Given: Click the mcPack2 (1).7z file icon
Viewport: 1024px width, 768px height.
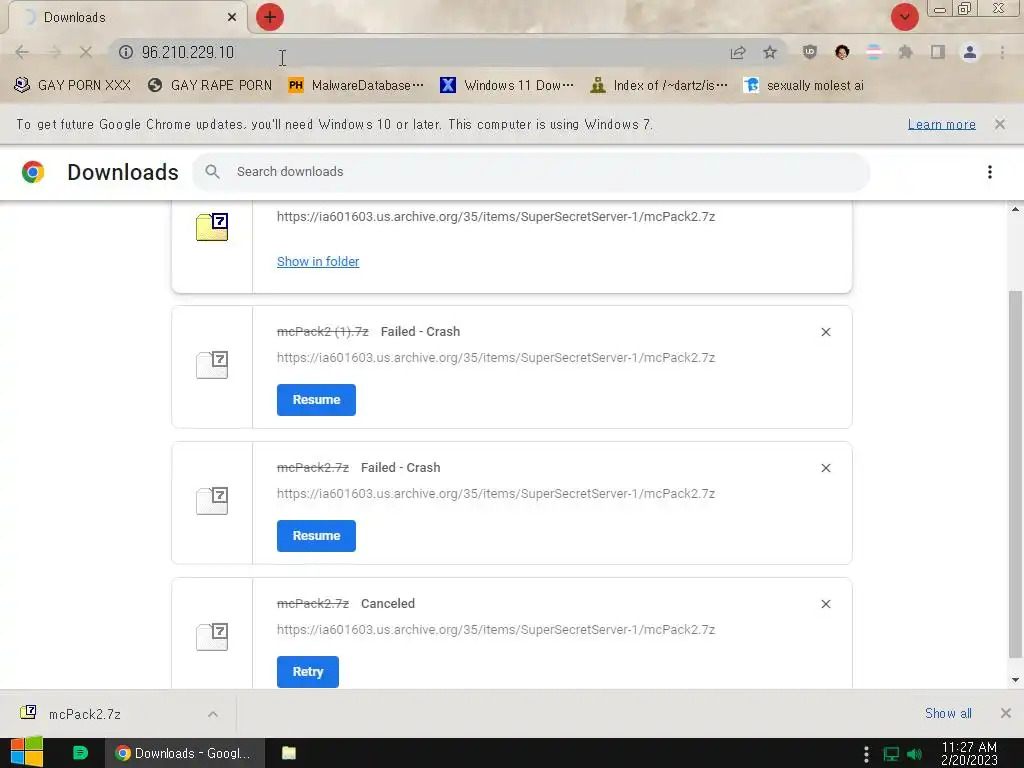Looking at the screenshot, I should pyautogui.click(x=212, y=364).
